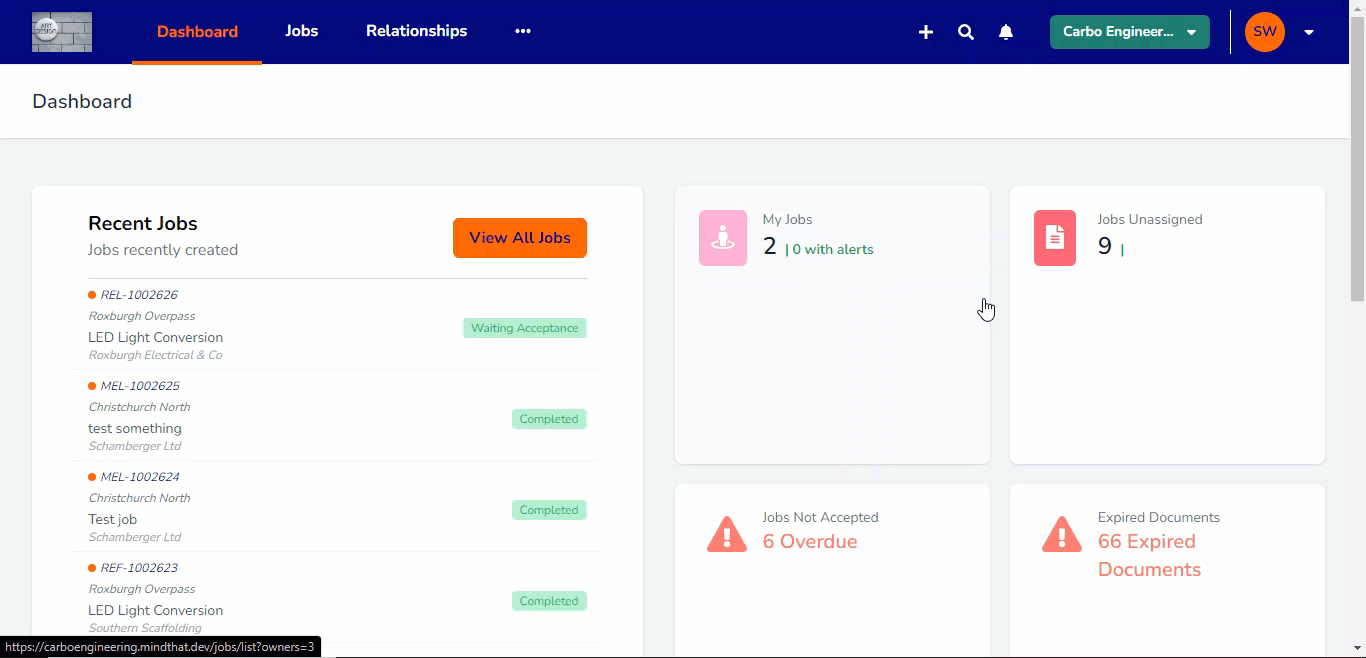Click the plus icon in the navbar

[926, 32]
